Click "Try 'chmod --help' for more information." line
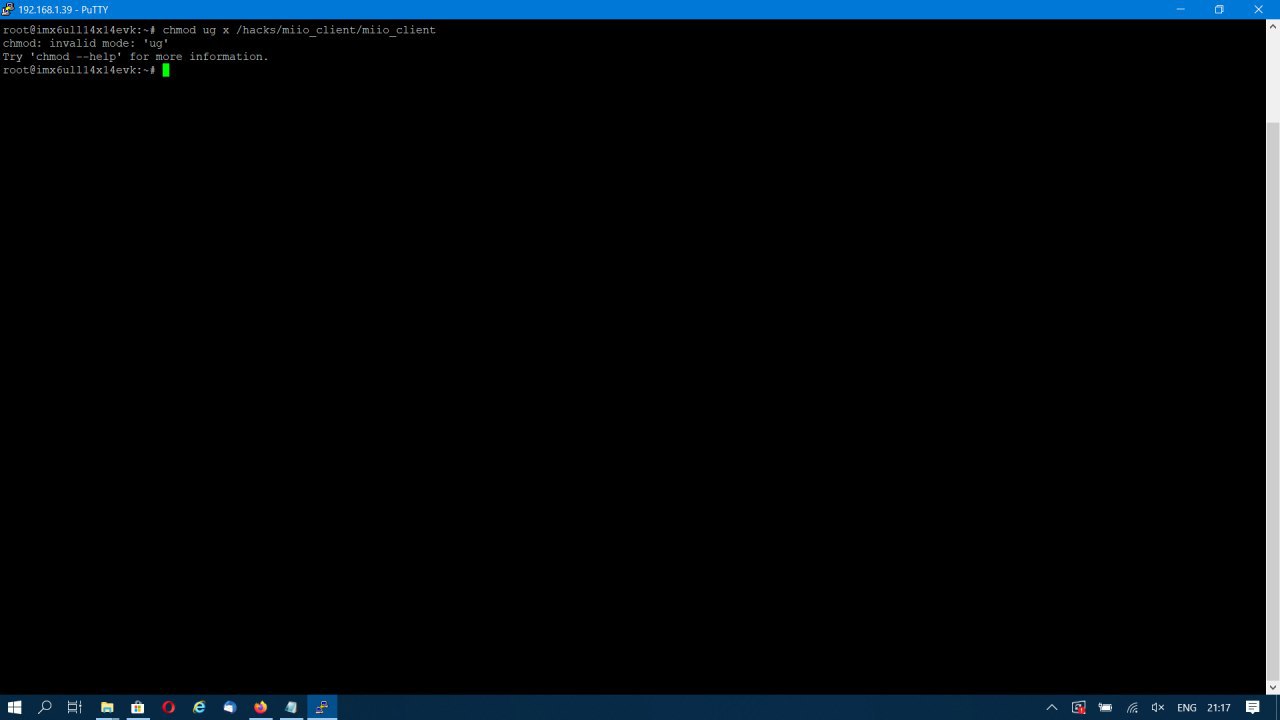1280x720 pixels. (135, 57)
